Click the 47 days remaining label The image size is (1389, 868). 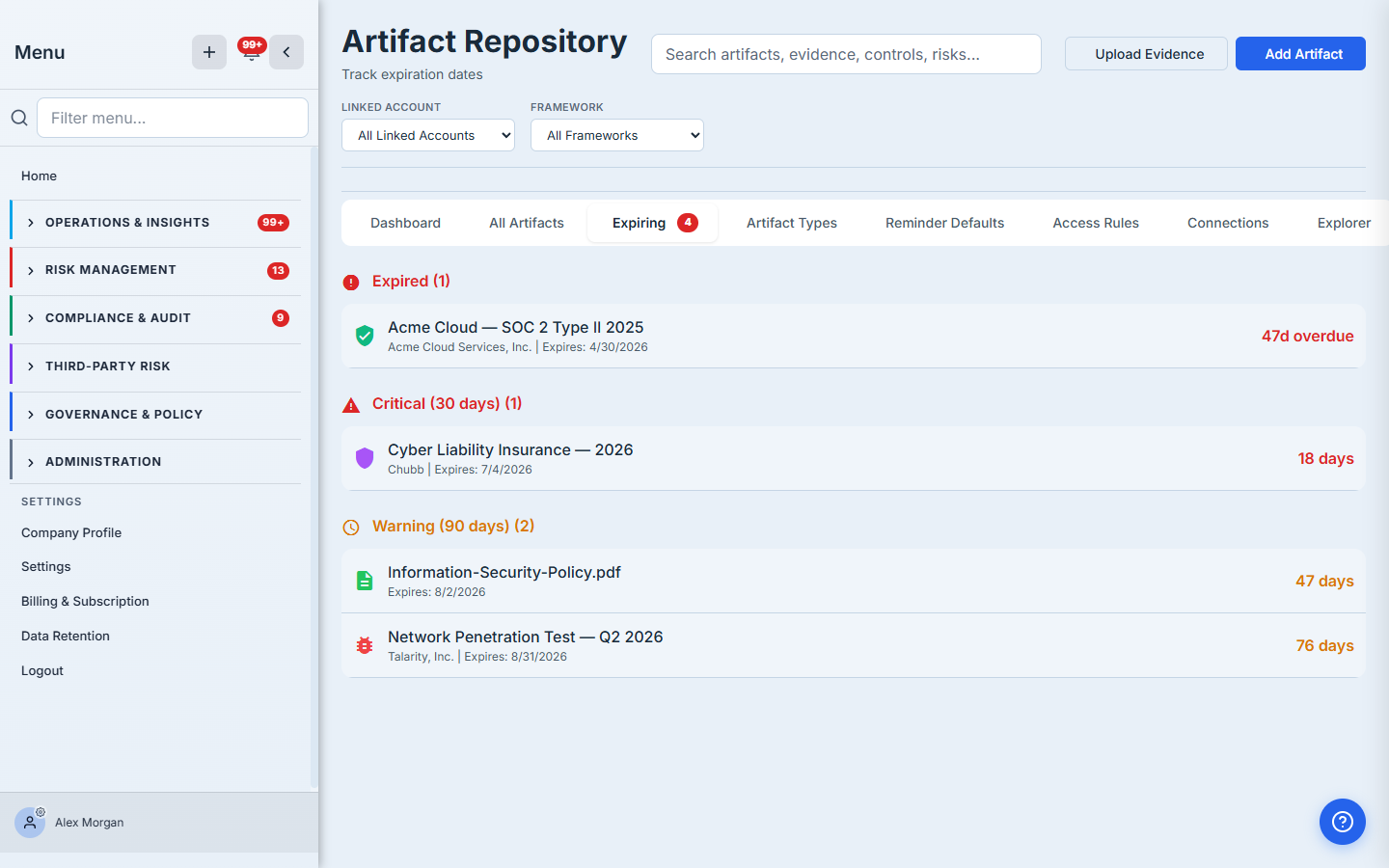[x=1324, y=581]
